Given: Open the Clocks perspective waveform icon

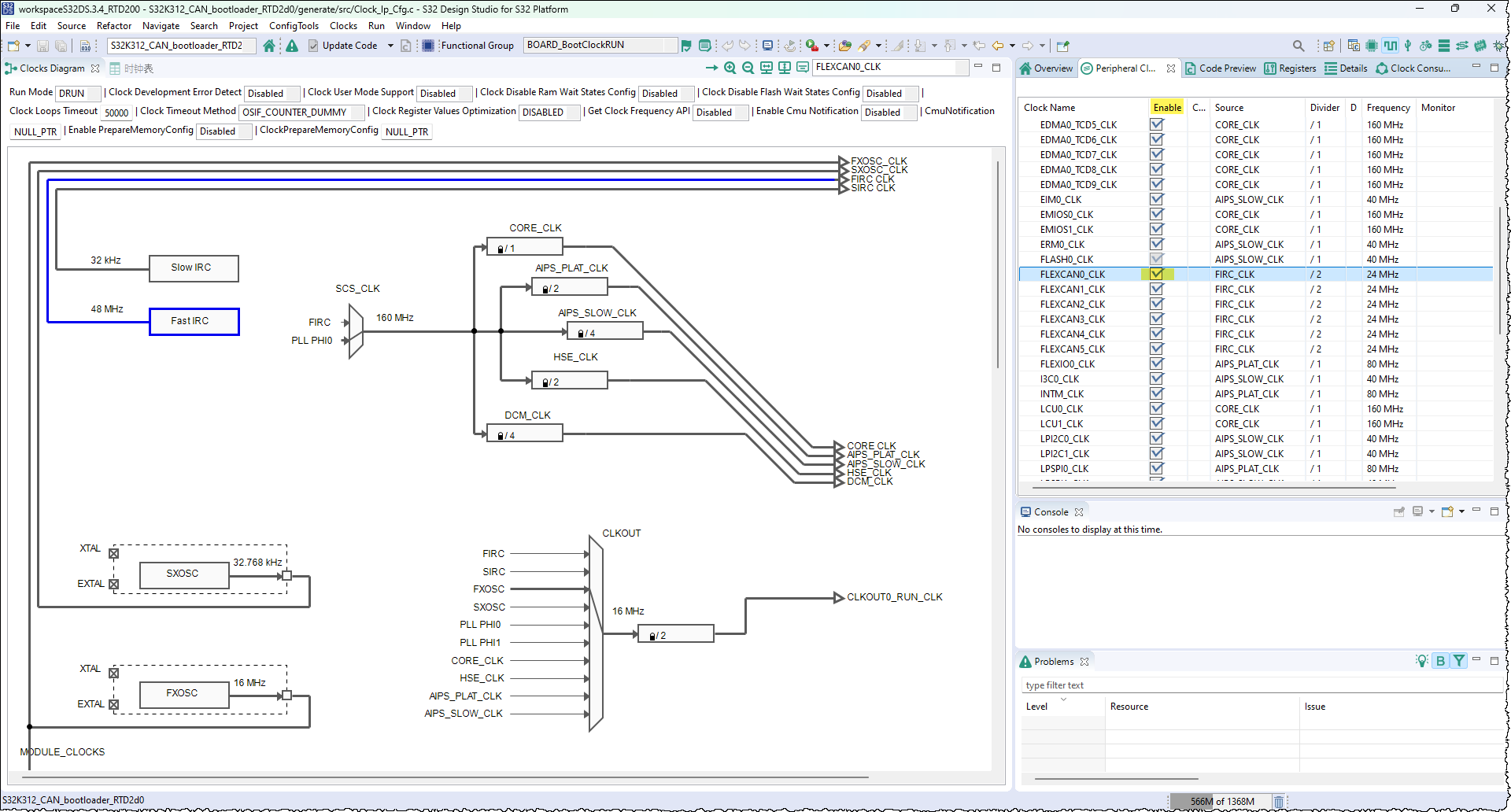Looking at the screenshot, I should click(x=1391, y=46).
